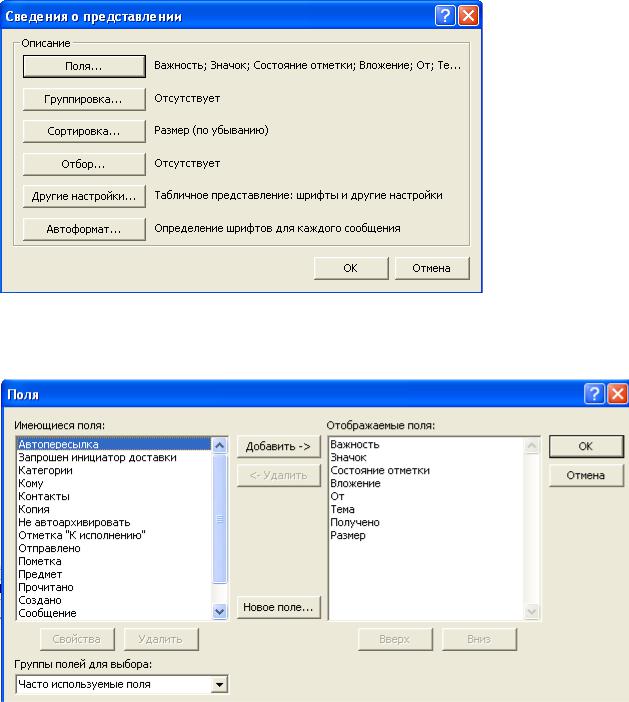
Task: Select Тема in displayed fields
Action: tap(427, 509)
